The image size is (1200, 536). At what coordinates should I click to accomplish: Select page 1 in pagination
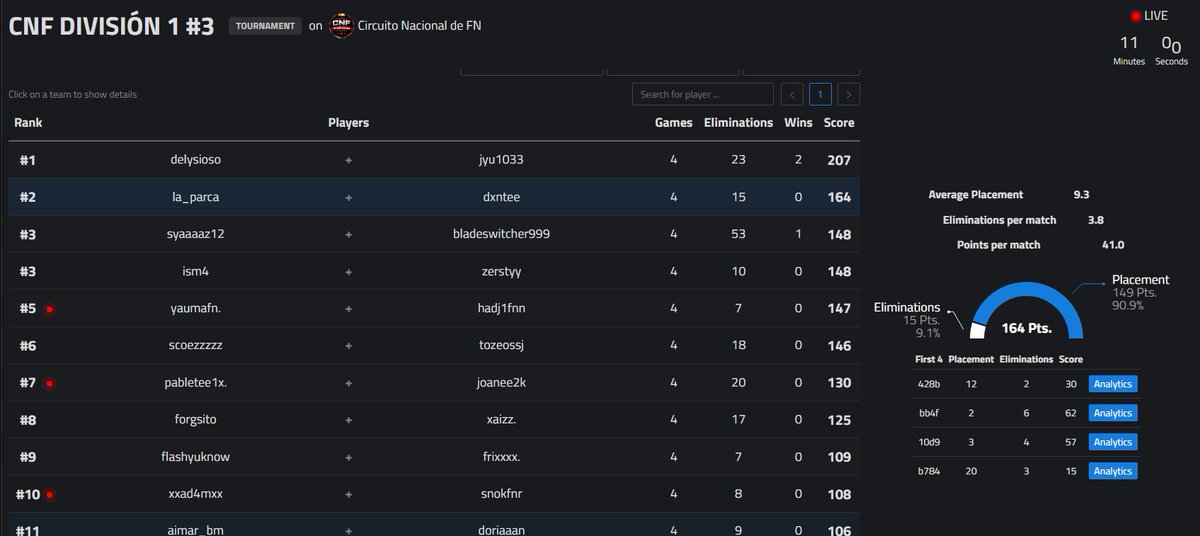tap(821, 95)
